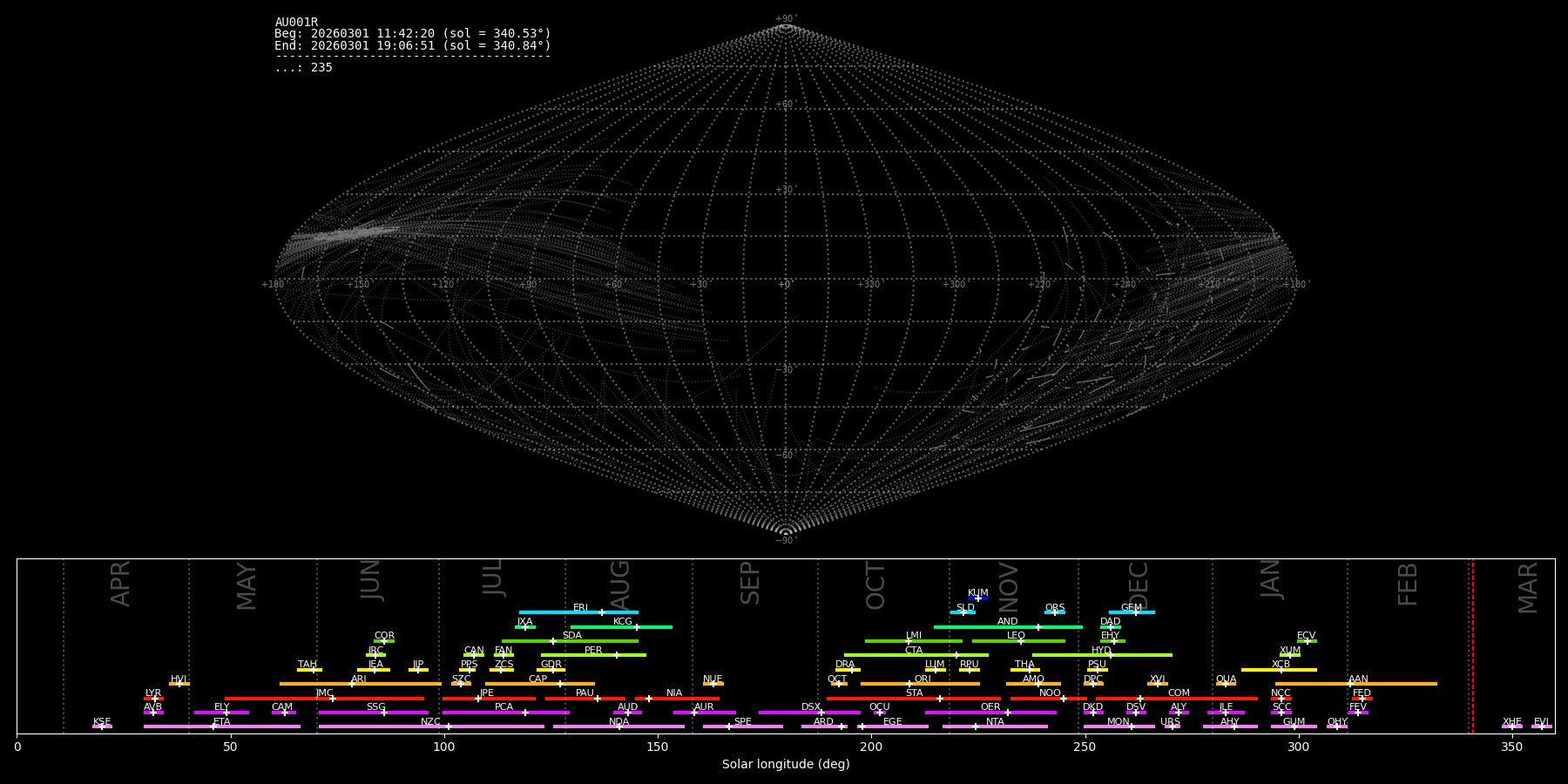Click the SPE shower label
Viewport: 1568px width, 784px height.
point(743,722)
